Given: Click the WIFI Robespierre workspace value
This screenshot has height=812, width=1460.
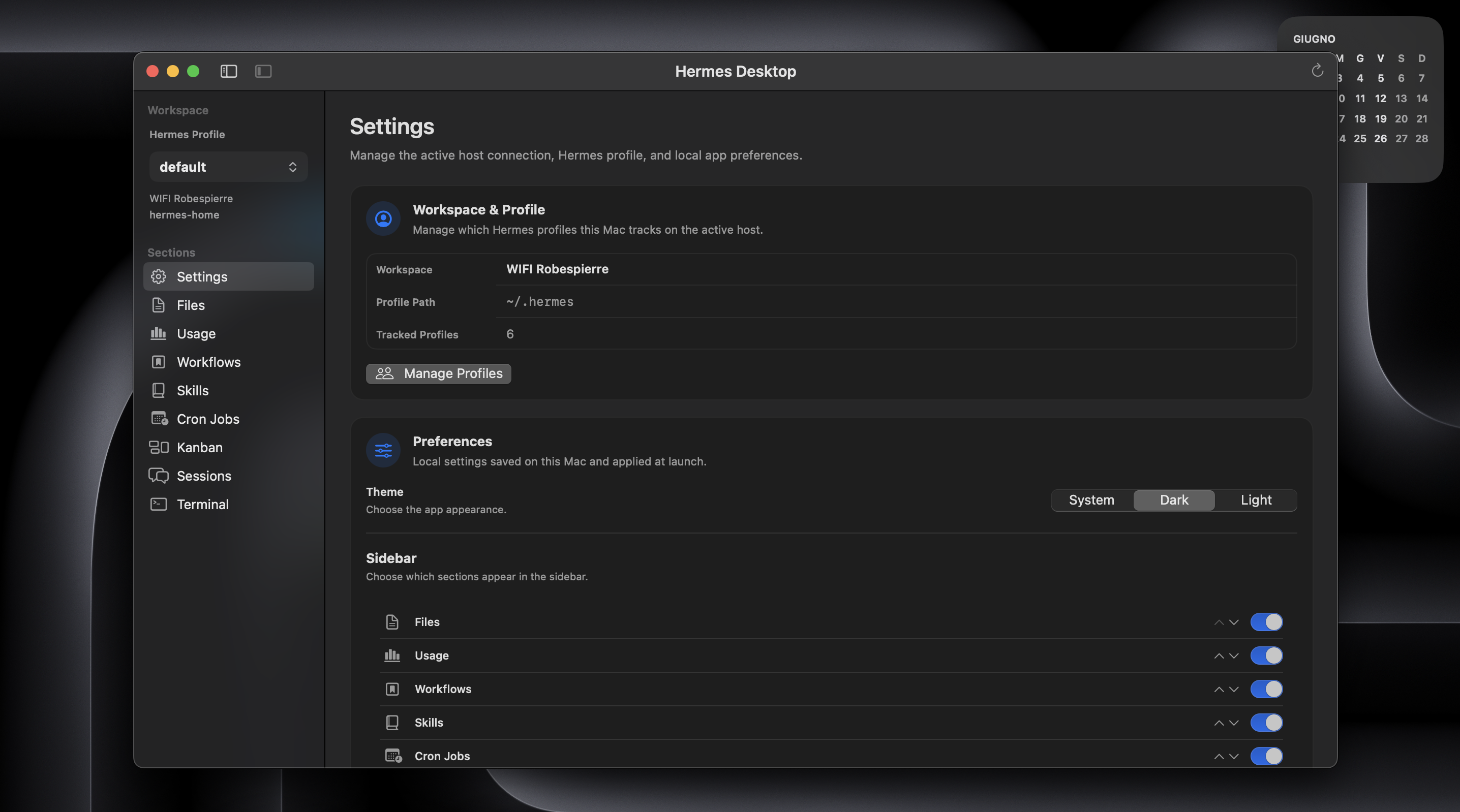Looking at the screenshot, I should click(557, 269).
